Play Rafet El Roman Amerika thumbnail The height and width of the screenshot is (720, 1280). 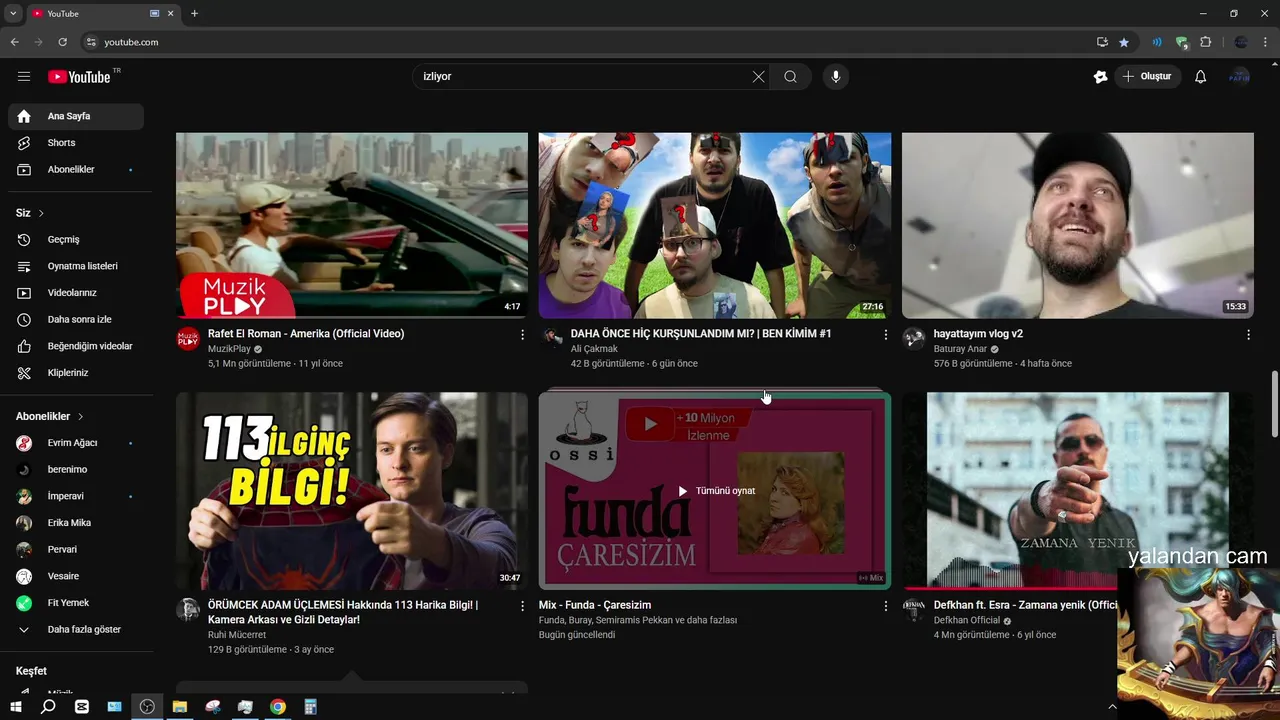click(x=352, y=225)
